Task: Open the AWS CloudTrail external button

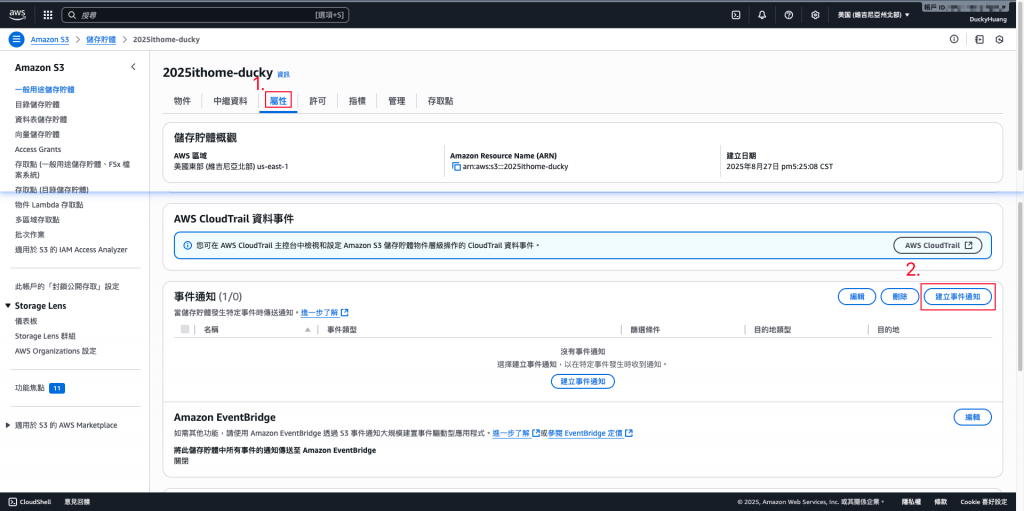Action: pos(937,246)
